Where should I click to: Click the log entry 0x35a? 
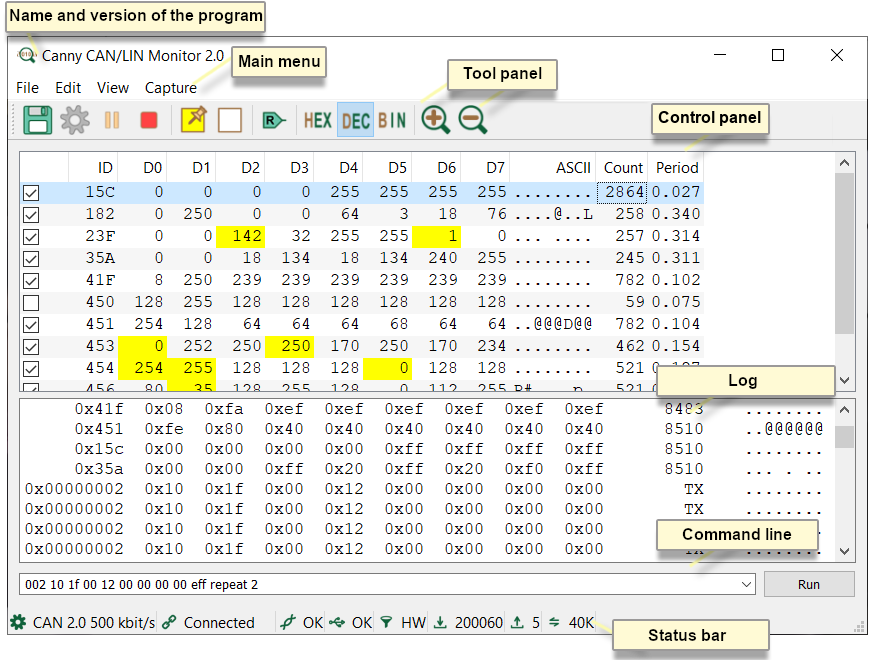click(x=99, y=469)
